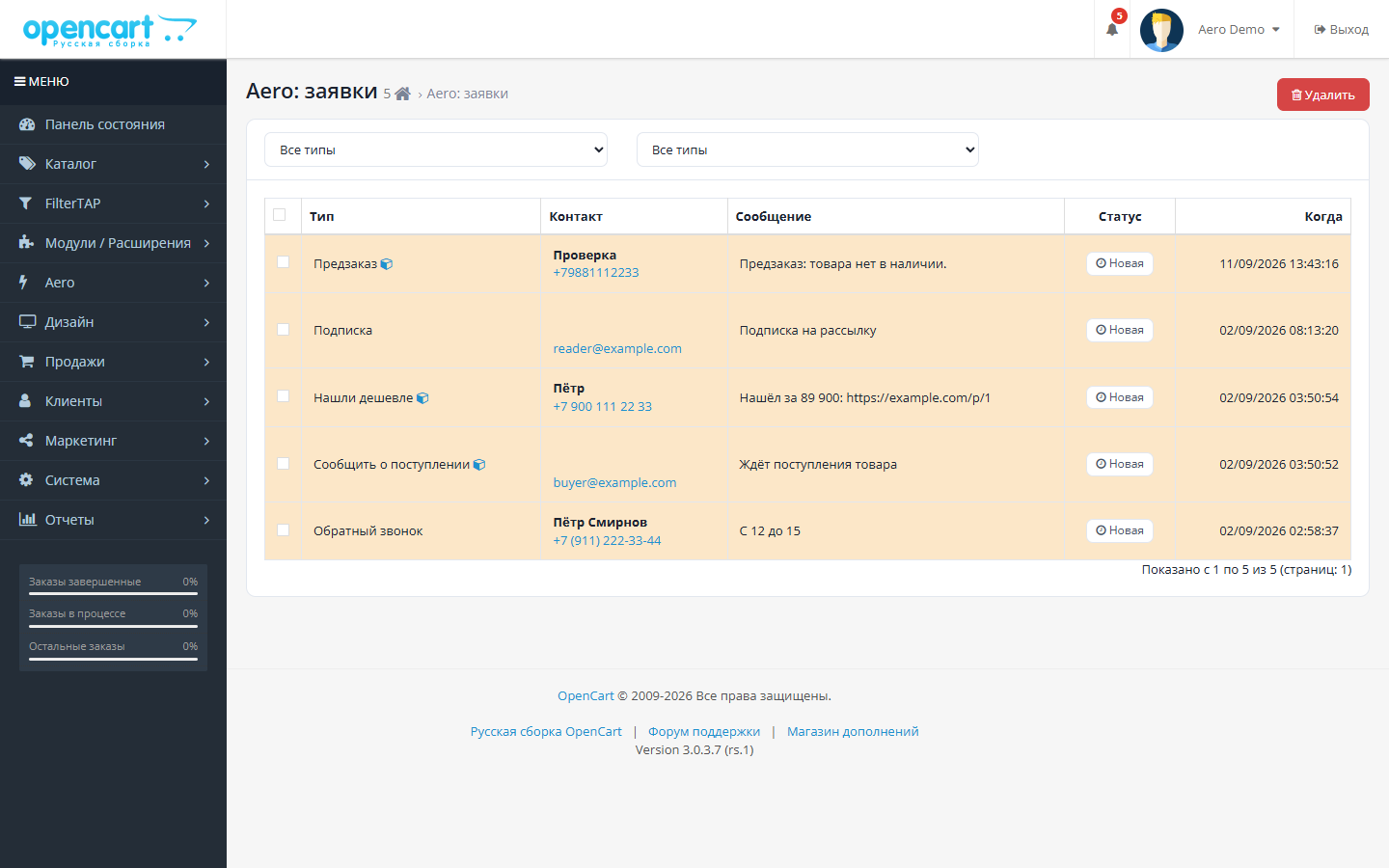The width and height of the screenshot is (1389, 868).
Task: Click the Маркетинг share icon
Action: point(26,441)
